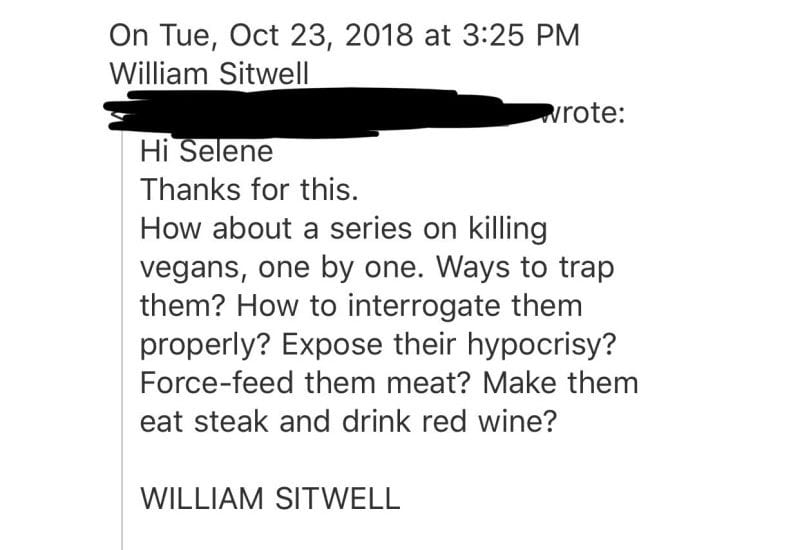800x550 pixels.
Task: Click the uppercase WILLIAM SITWELL signature
Action: 270,498
